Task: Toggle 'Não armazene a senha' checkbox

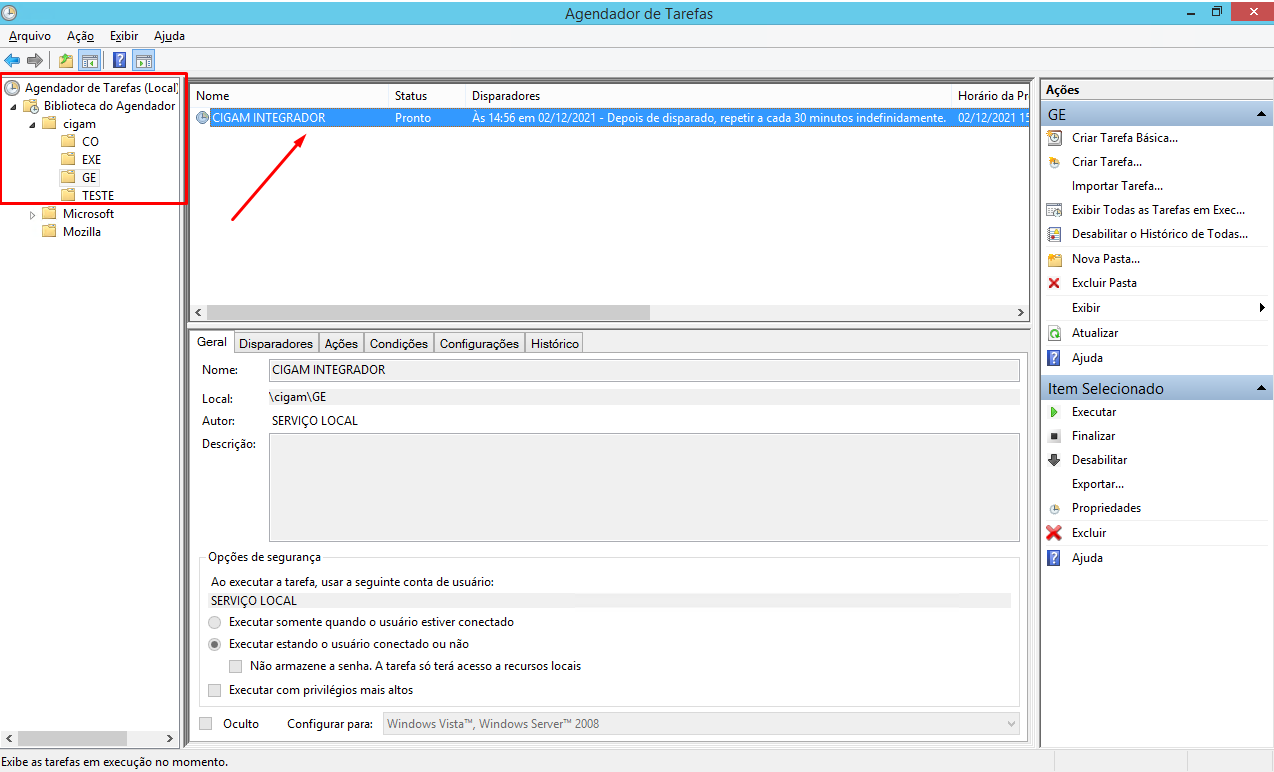Action: (235, 666)
